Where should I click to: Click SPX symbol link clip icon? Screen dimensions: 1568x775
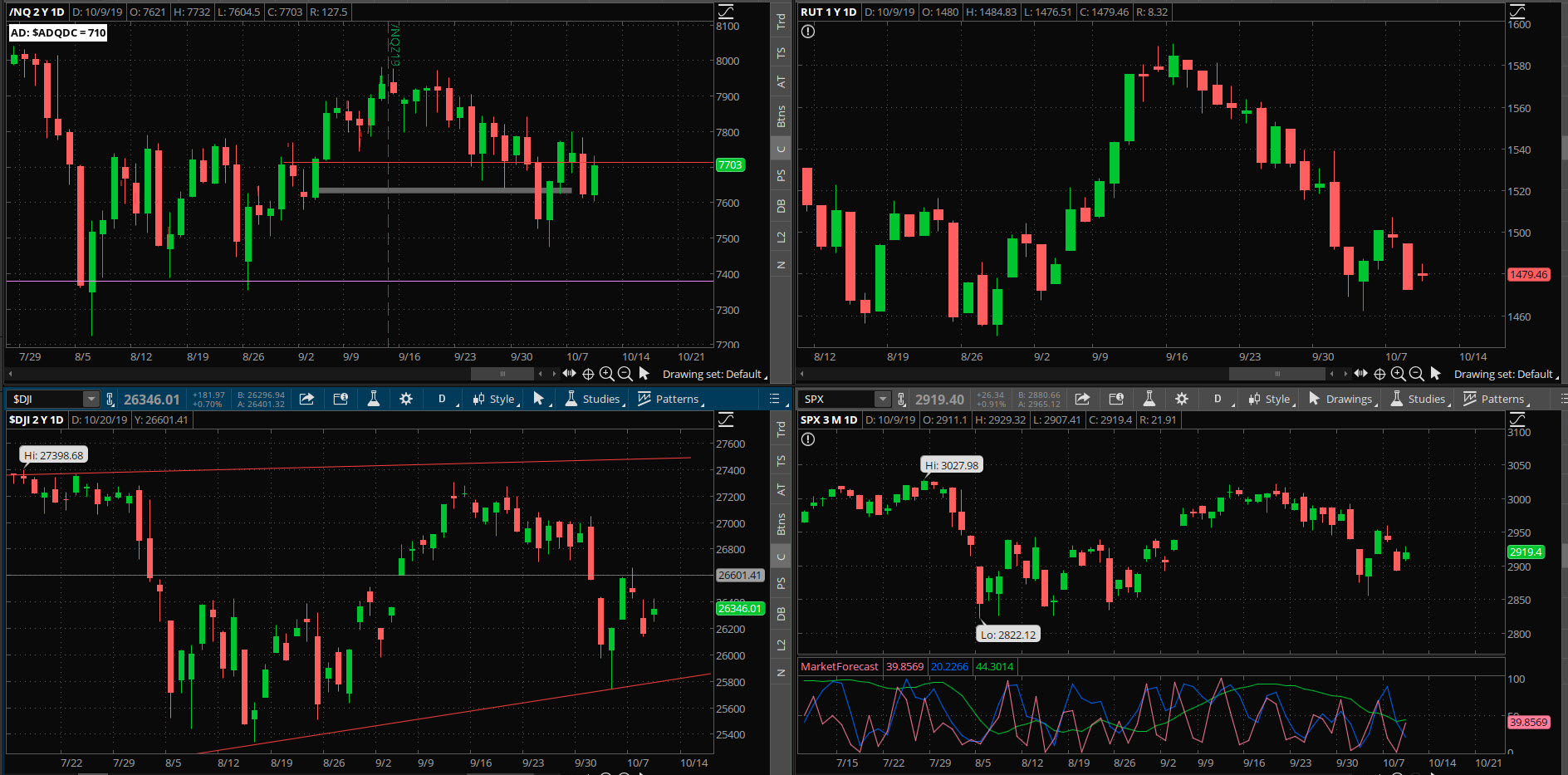click(901, 400)
